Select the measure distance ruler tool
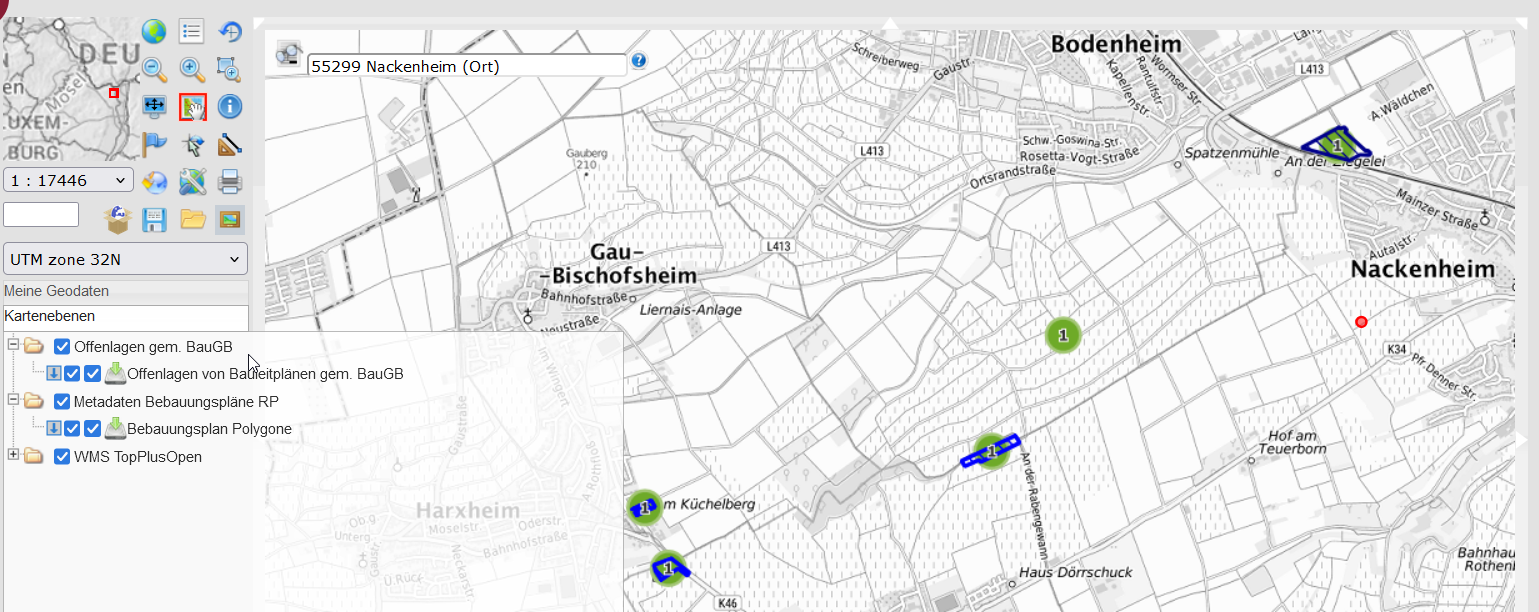Image resolution: width=1539 pixels, height=612 pixels. point(230,145)
